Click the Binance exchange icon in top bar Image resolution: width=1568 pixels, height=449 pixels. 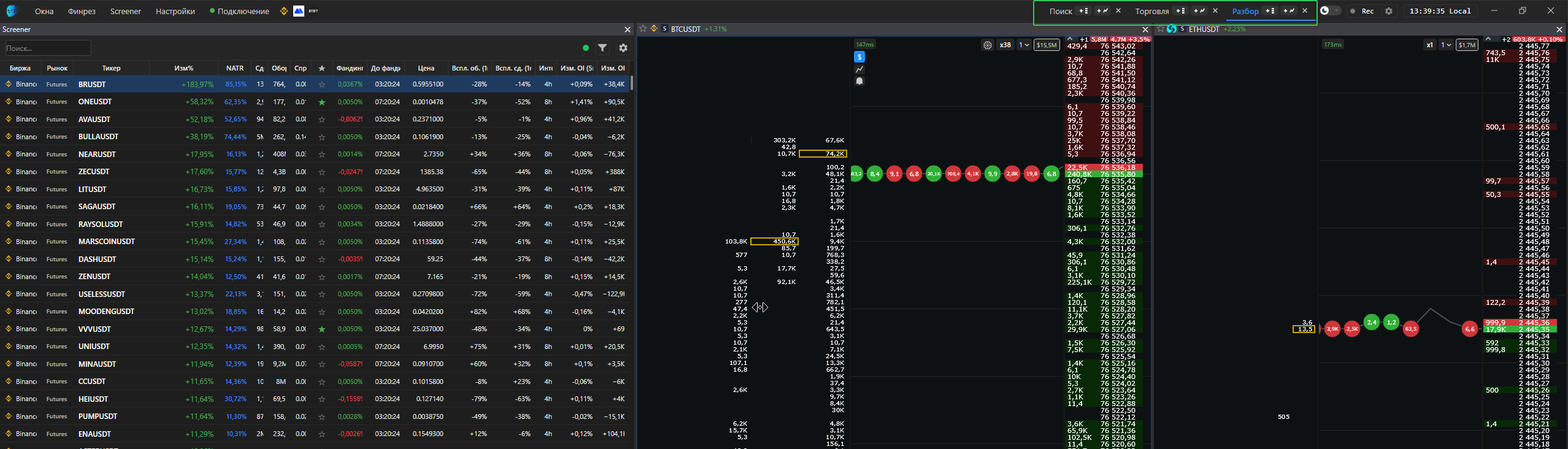[283, 11]
